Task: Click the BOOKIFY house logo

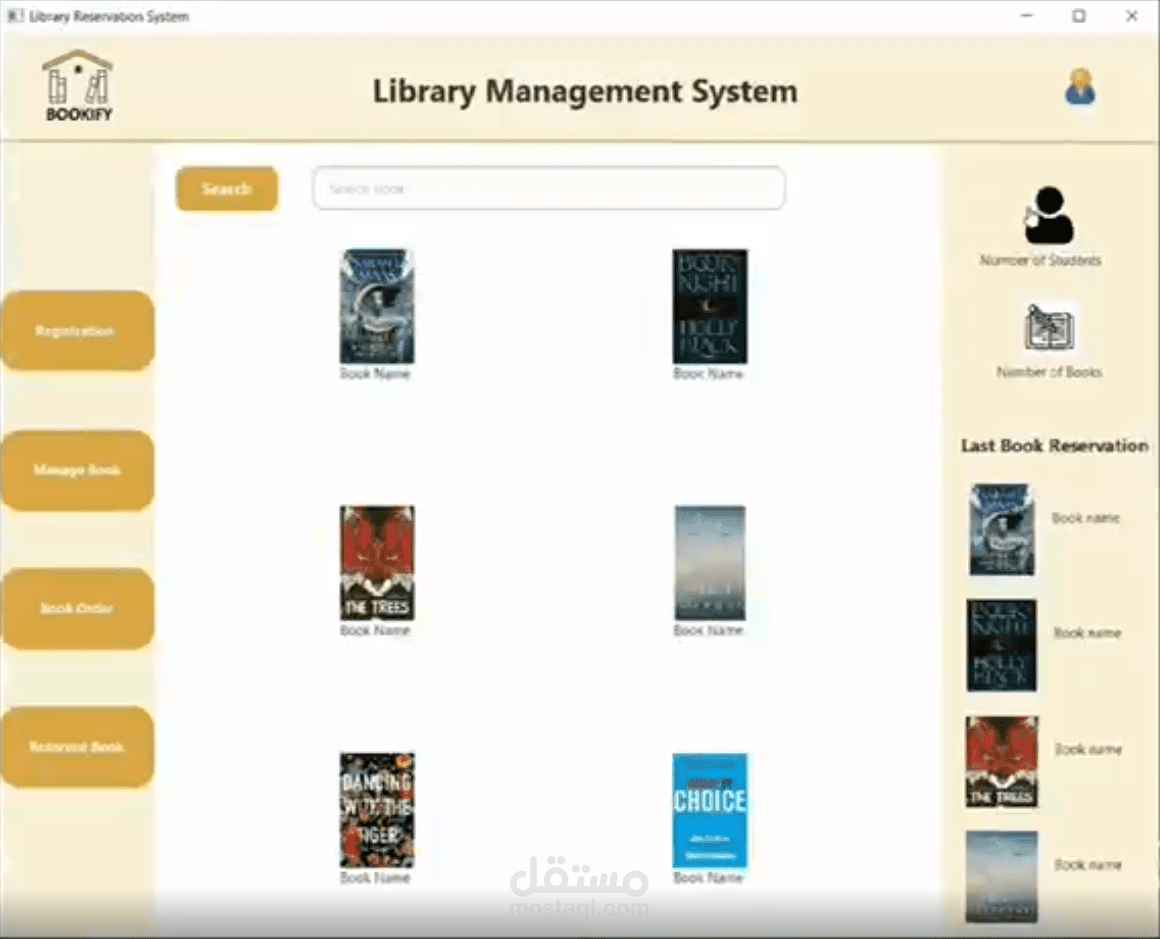Action: click(78, 85)
